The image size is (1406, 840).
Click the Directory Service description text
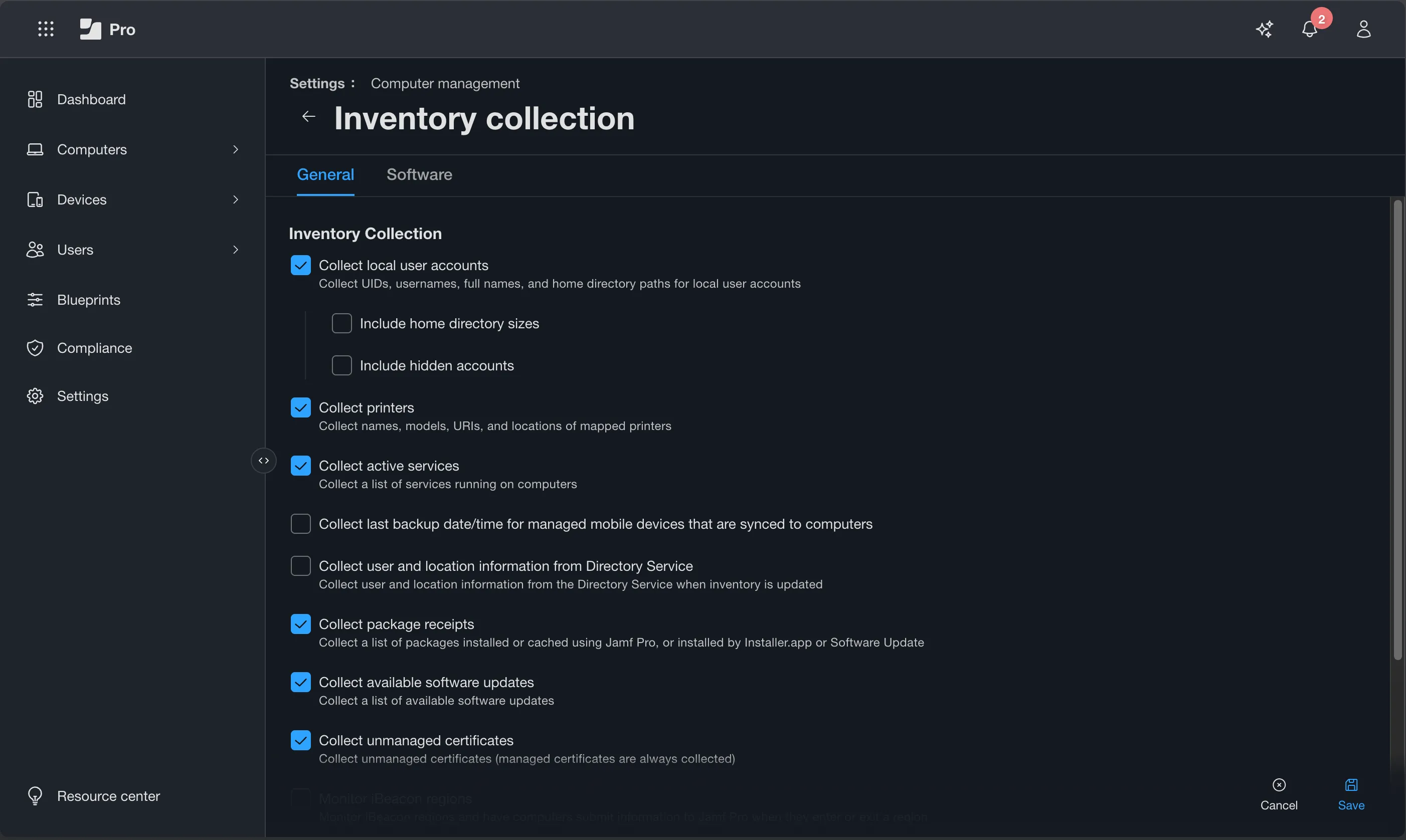point(571,585)
